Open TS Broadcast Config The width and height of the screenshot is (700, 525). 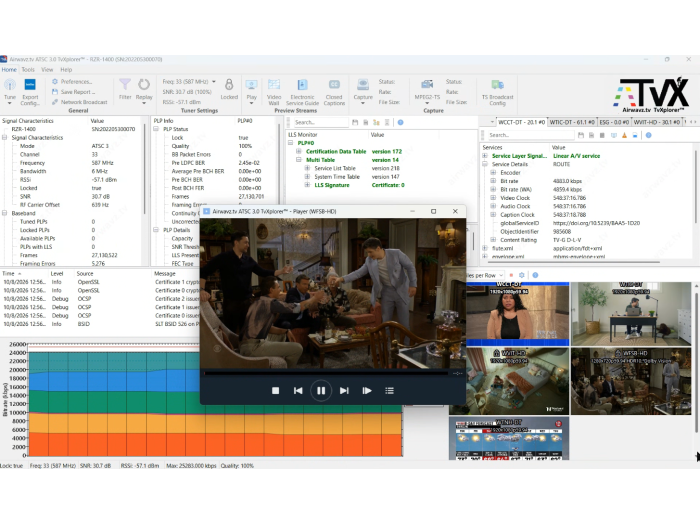497,92
